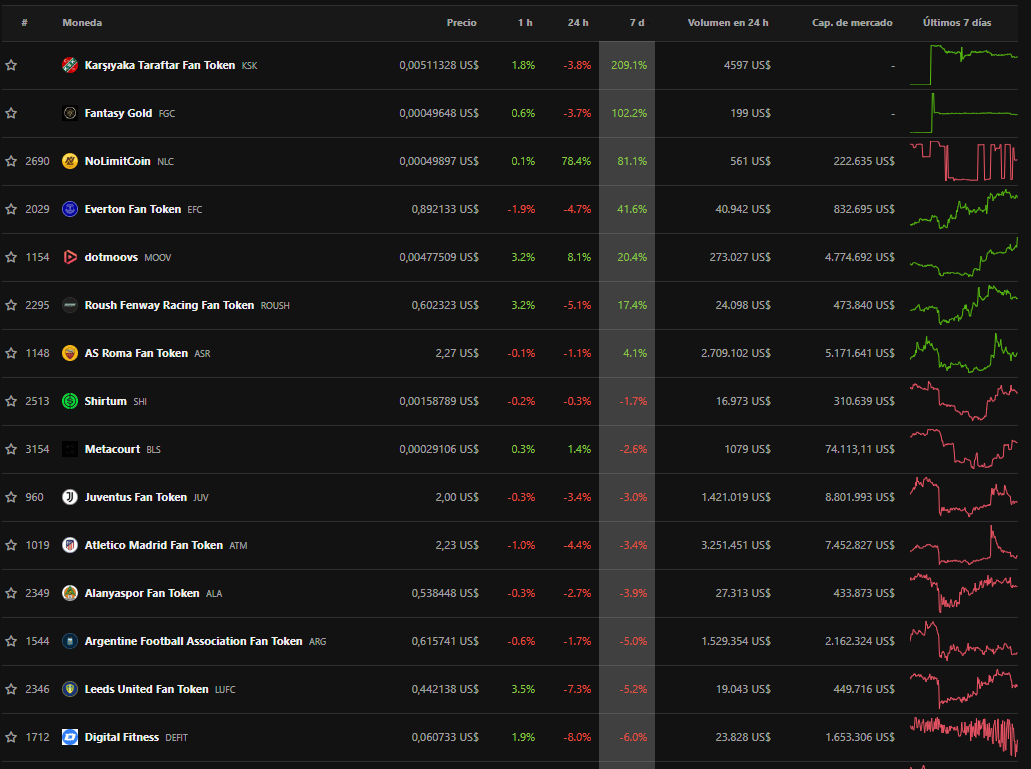Click Karşıyaka 7-day sparkline chart

point(964,65)
